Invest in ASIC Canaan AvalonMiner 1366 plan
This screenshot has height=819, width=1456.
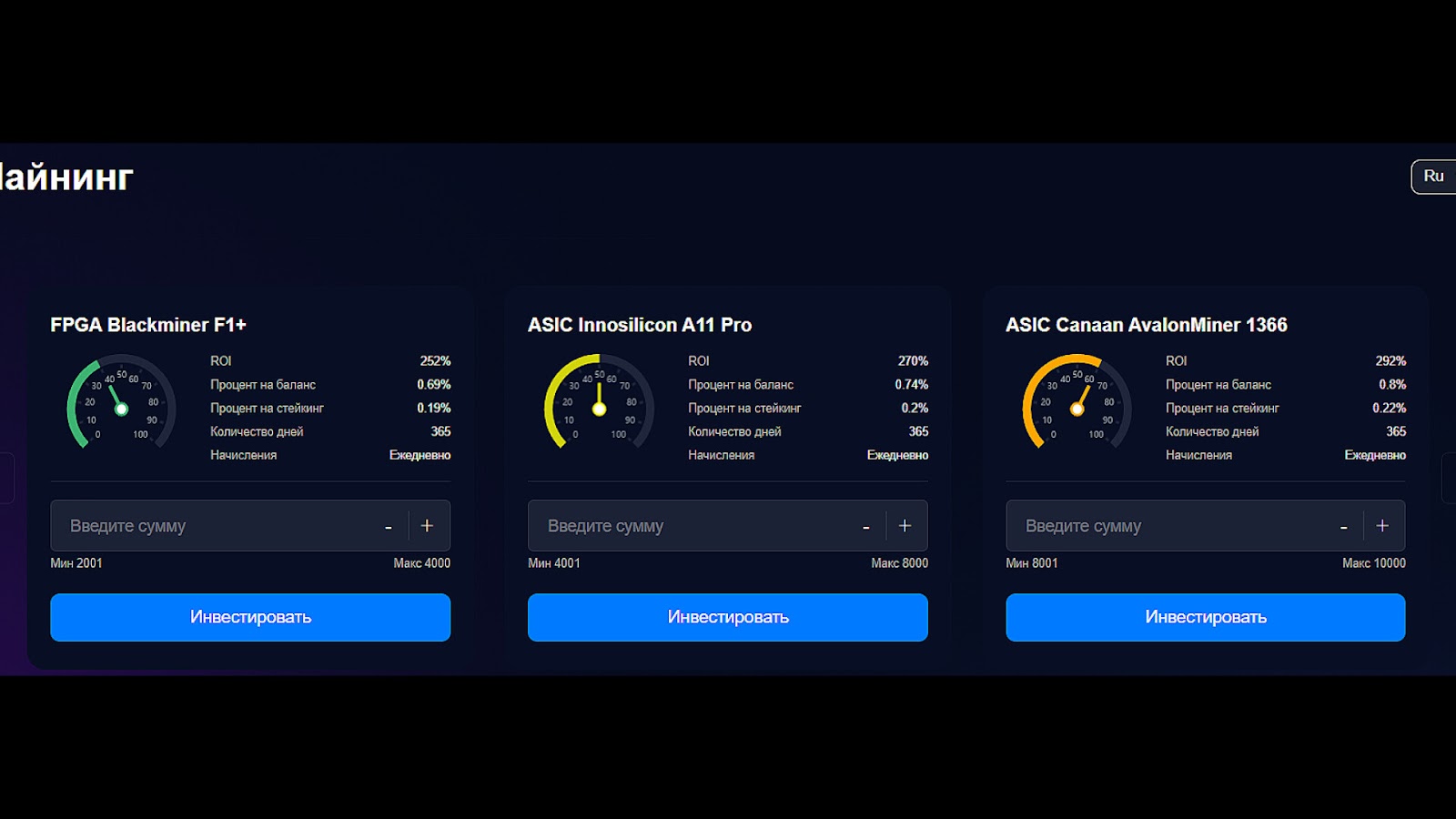click(x=1206, y=617)
